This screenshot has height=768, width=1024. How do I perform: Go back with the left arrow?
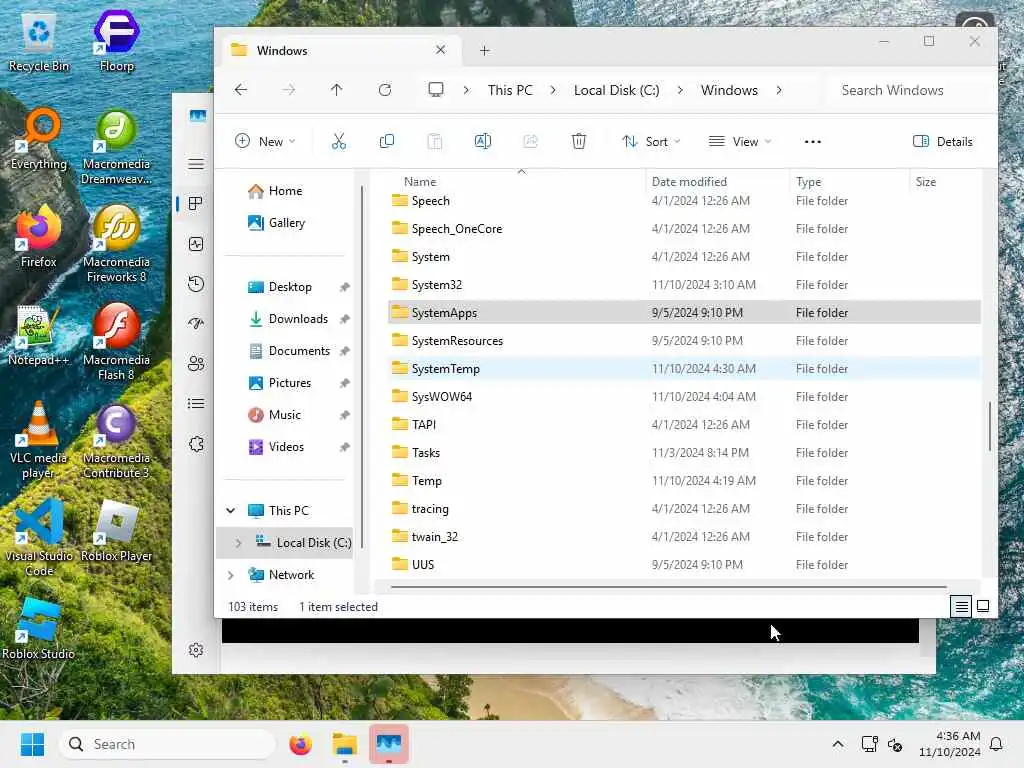coord(241,89)
